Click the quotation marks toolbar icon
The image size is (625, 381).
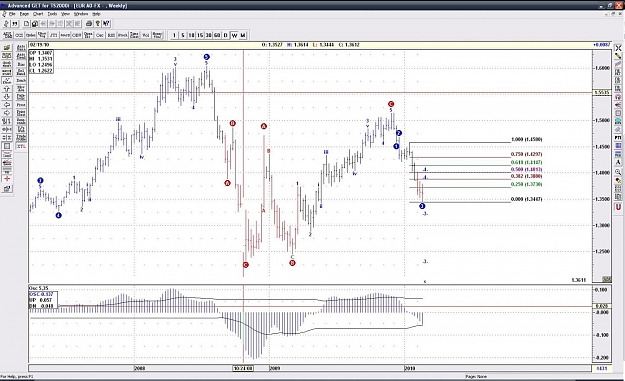coord(15,24)
